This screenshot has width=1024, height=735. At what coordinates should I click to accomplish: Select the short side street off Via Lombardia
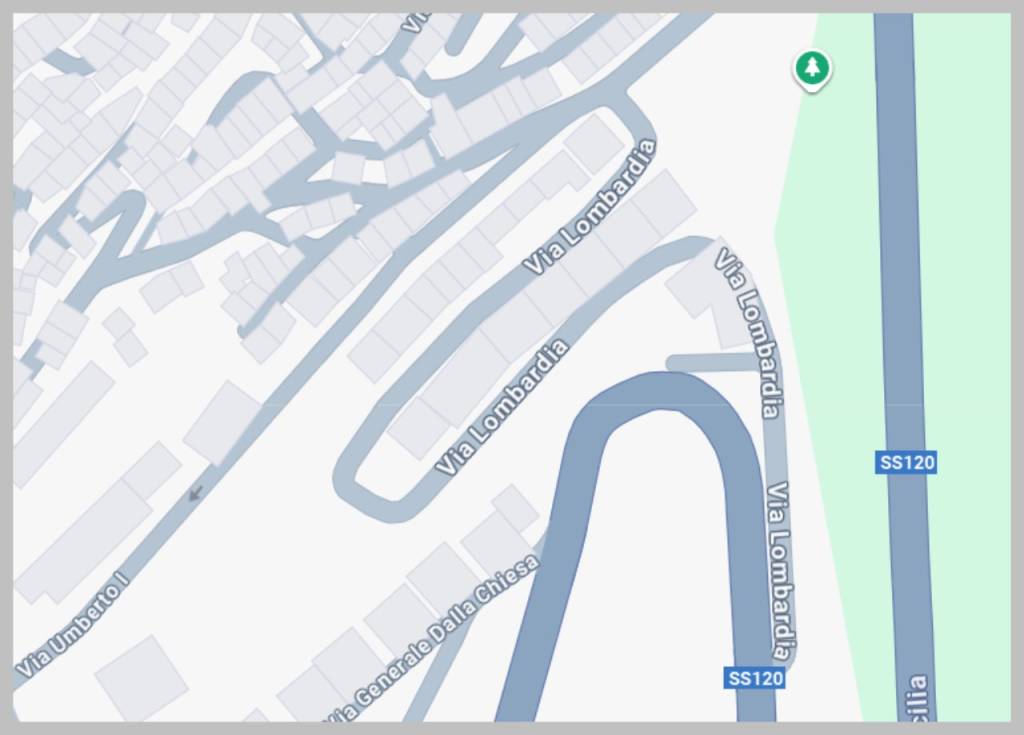coord(714,363)
